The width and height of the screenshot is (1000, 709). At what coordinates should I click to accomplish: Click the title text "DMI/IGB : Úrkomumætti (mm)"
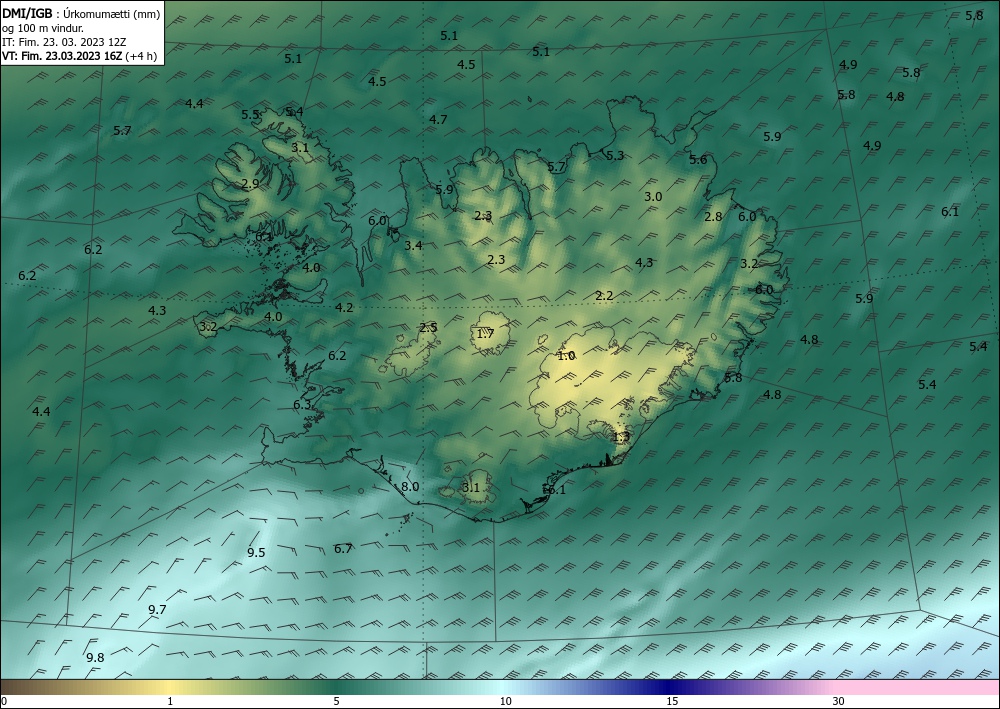pos(81,12)
